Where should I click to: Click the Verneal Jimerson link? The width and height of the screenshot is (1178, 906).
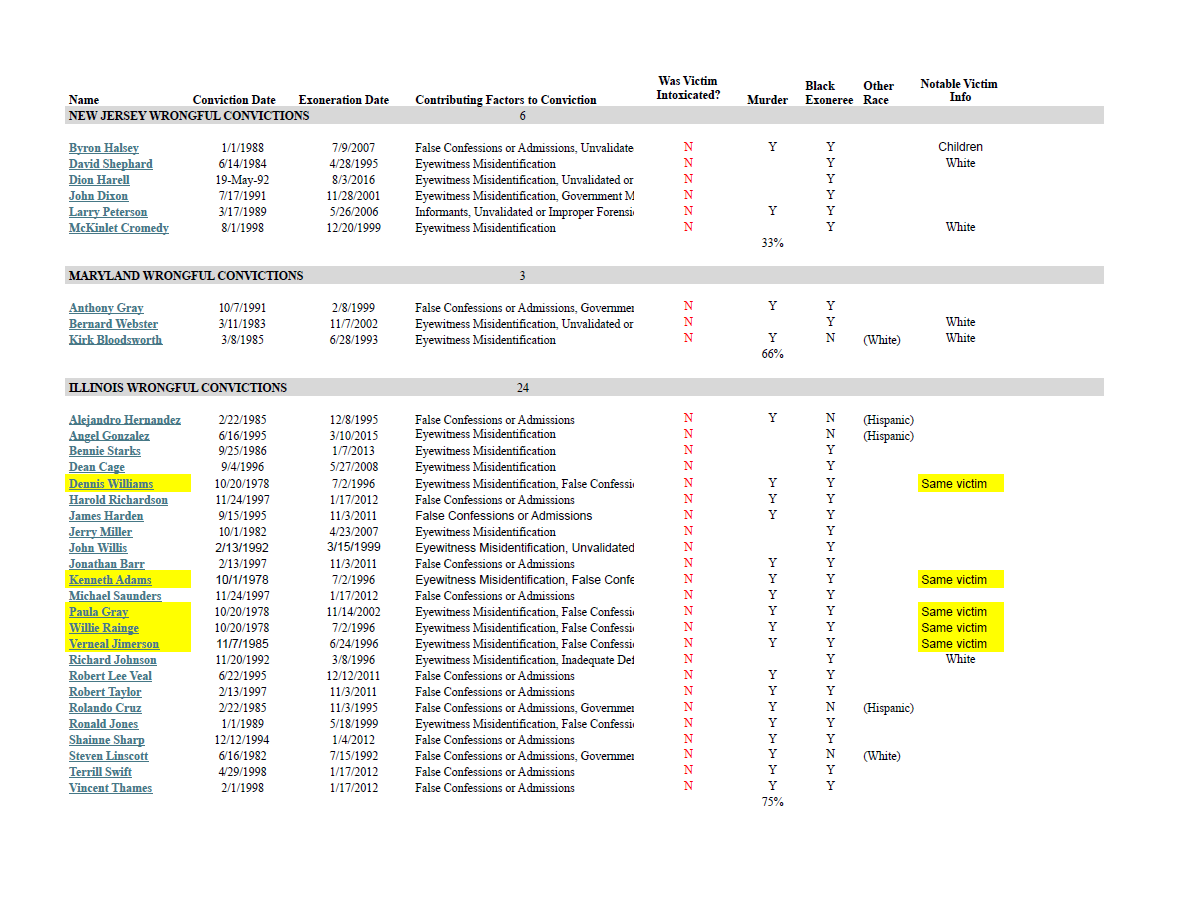(114, 644)
